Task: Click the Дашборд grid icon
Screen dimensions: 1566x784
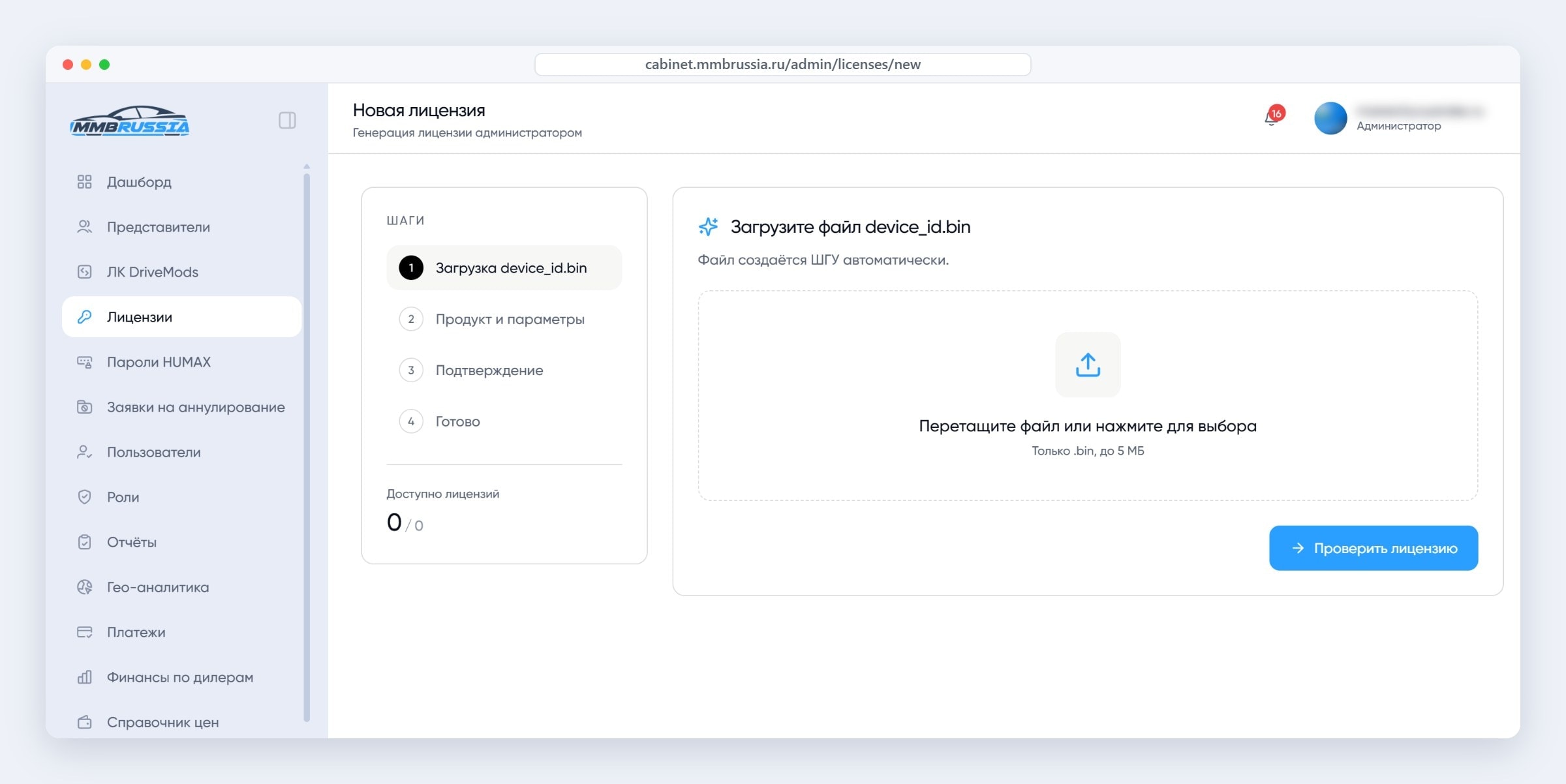Action: pyautogui.click(x=85, y=182)
